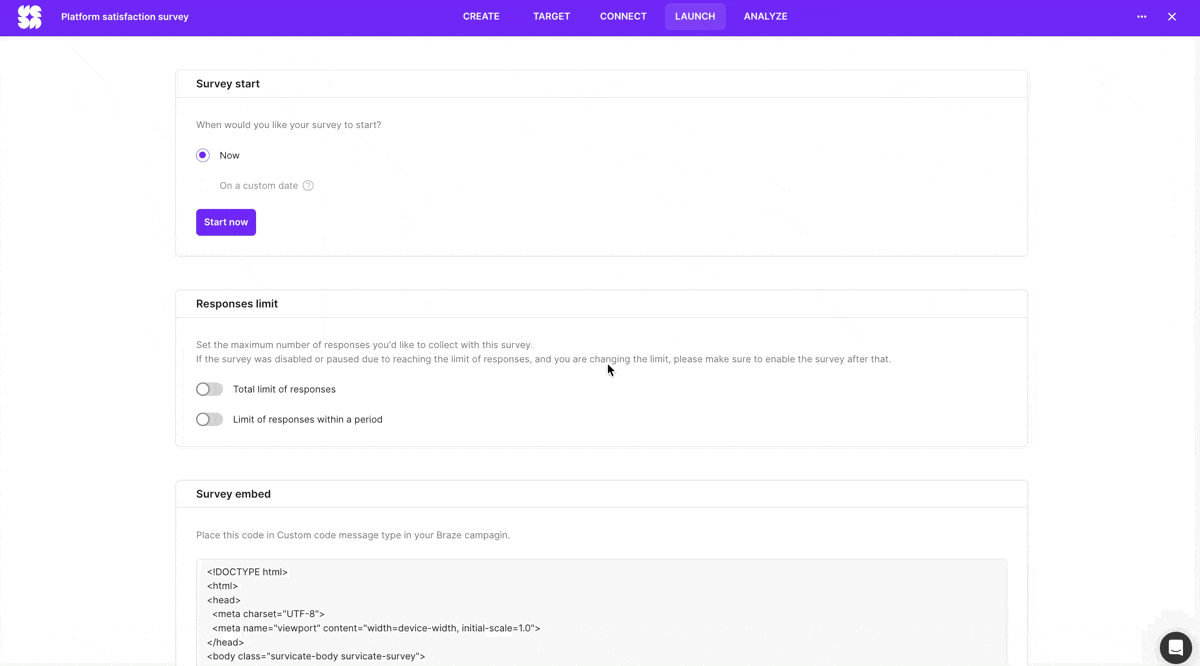Screen dimensions: 1200x666
Task: Enable 'Limit of responses within a period'
Action: pyautogui.click(x=209, y=419)
